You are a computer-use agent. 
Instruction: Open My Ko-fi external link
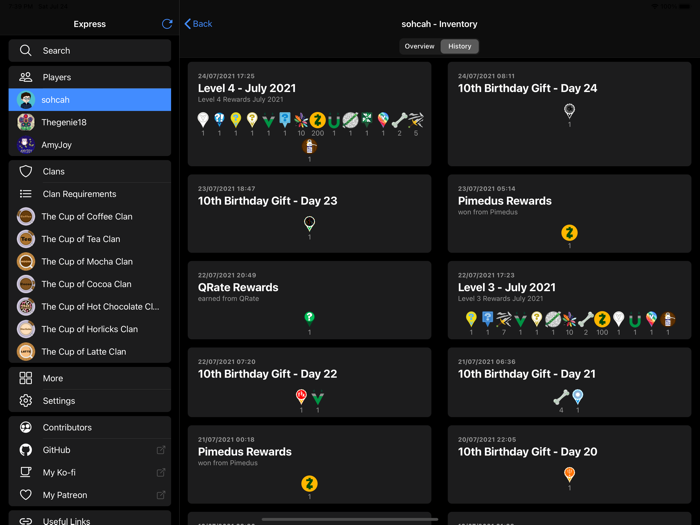point(161,472)
